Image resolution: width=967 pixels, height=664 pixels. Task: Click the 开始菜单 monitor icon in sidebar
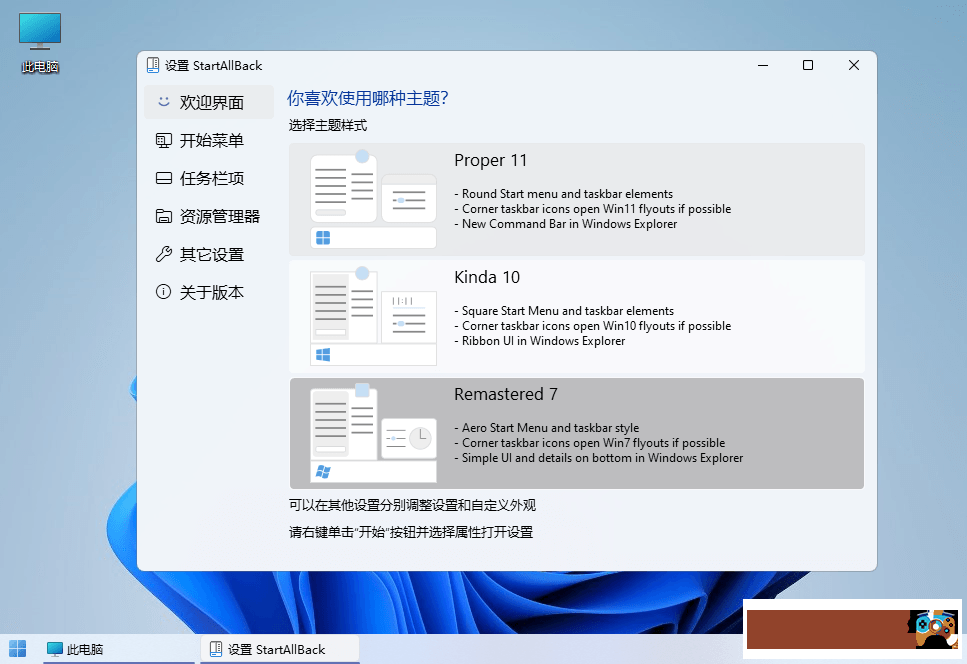[163, 141]
